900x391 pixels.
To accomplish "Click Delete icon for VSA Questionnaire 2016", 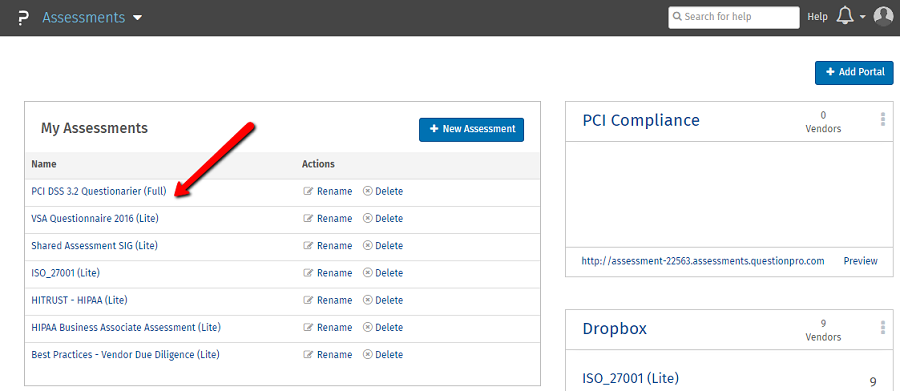I will click(368, 219).
